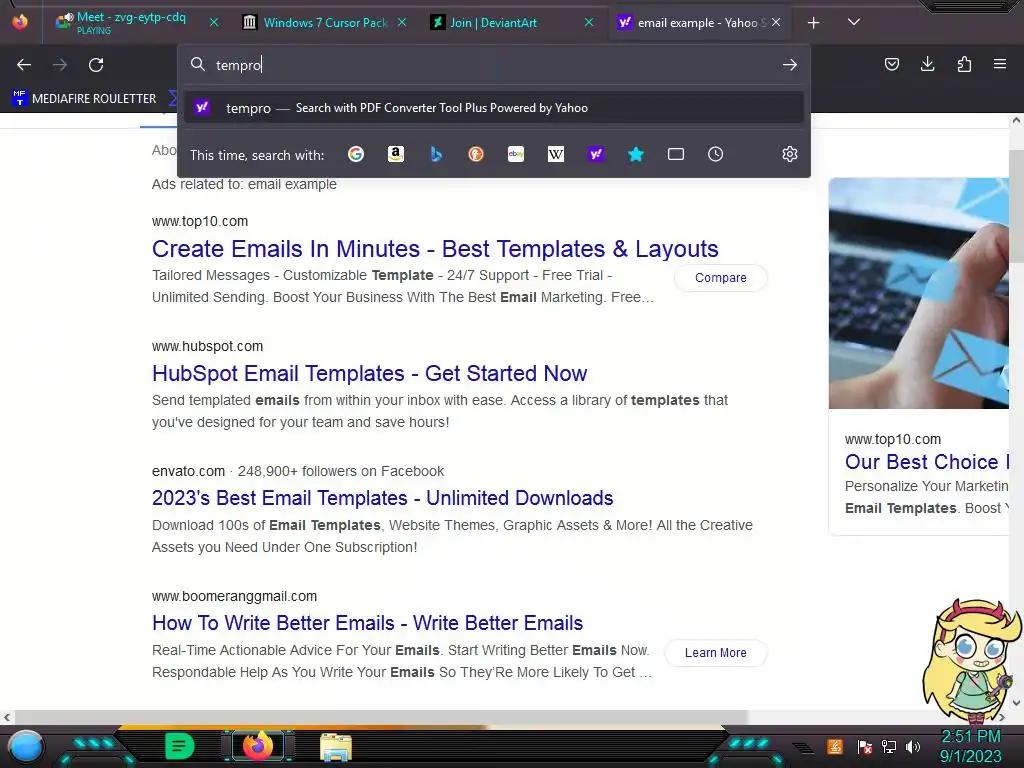Click the Go arrow in the address bar
This screenshot has width=1024, height=768.
[790, 65]
